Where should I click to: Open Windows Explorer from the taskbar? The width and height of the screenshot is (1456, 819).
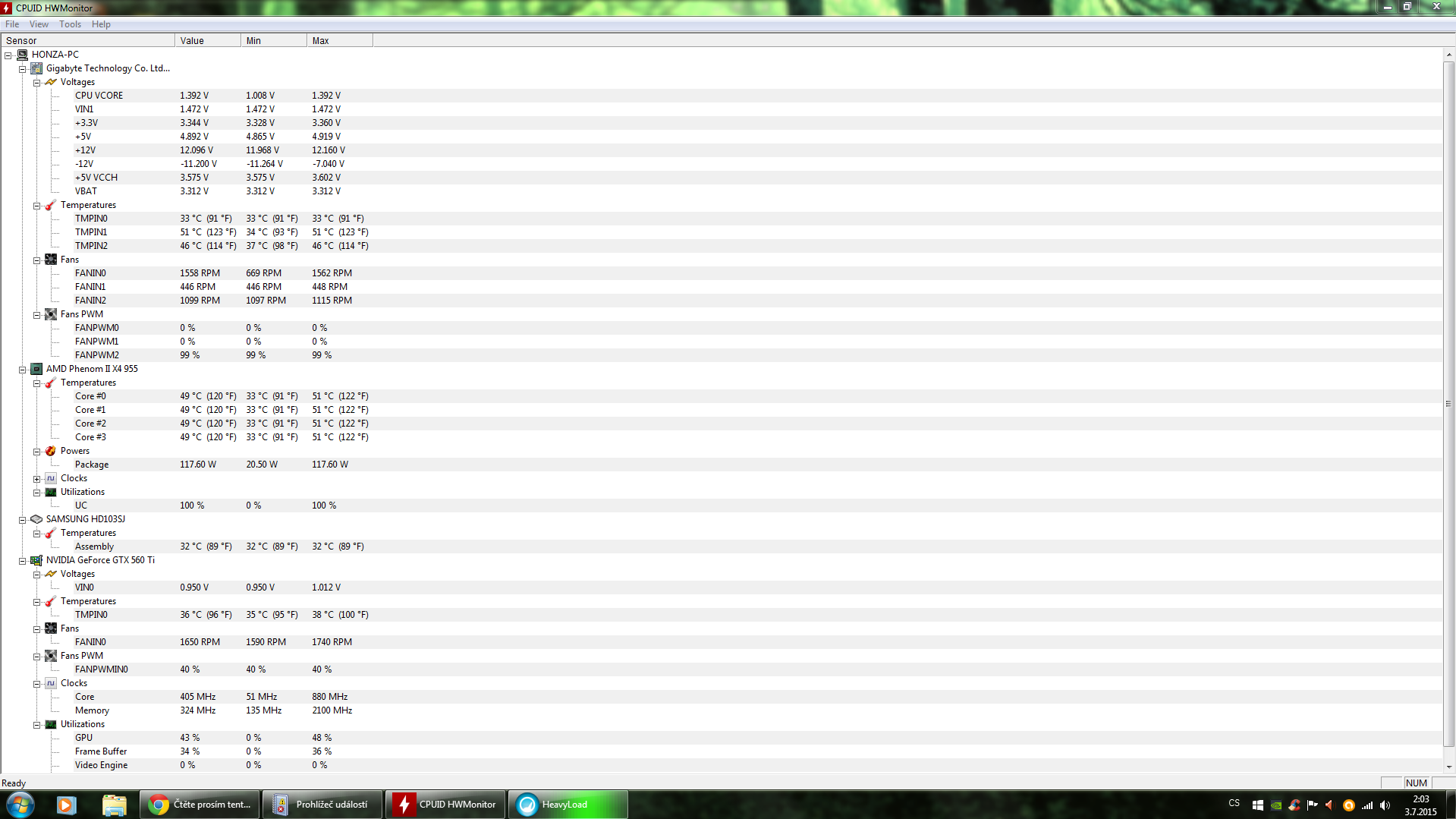click(114, 805)
